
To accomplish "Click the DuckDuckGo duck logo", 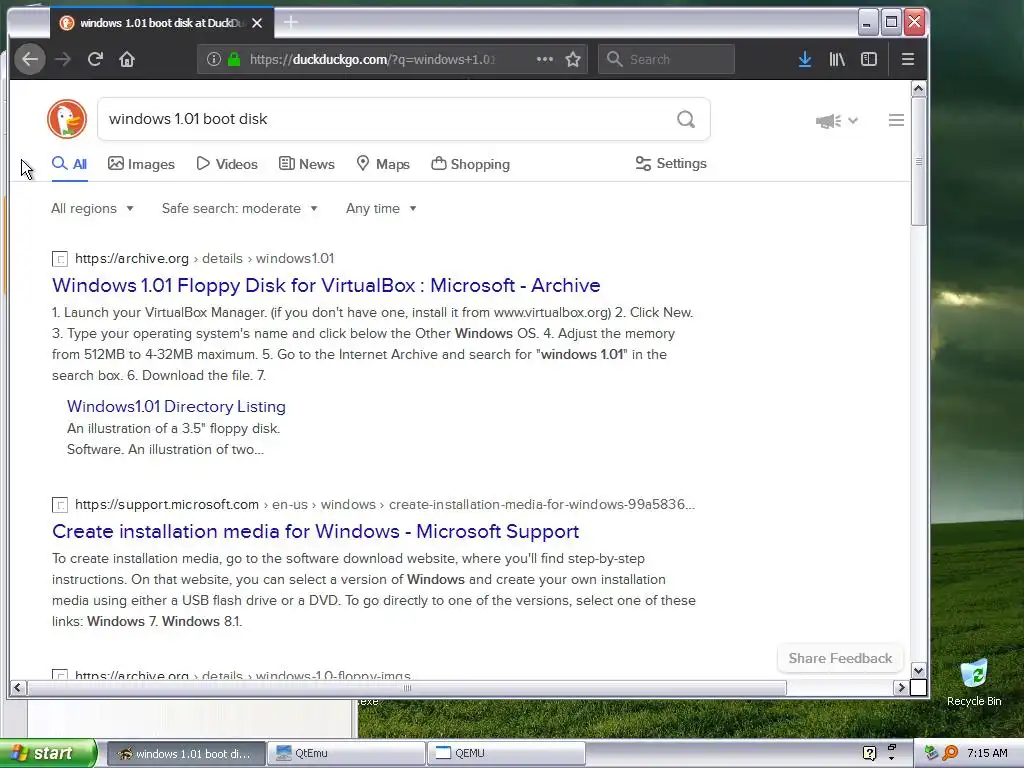I will 67,119.
